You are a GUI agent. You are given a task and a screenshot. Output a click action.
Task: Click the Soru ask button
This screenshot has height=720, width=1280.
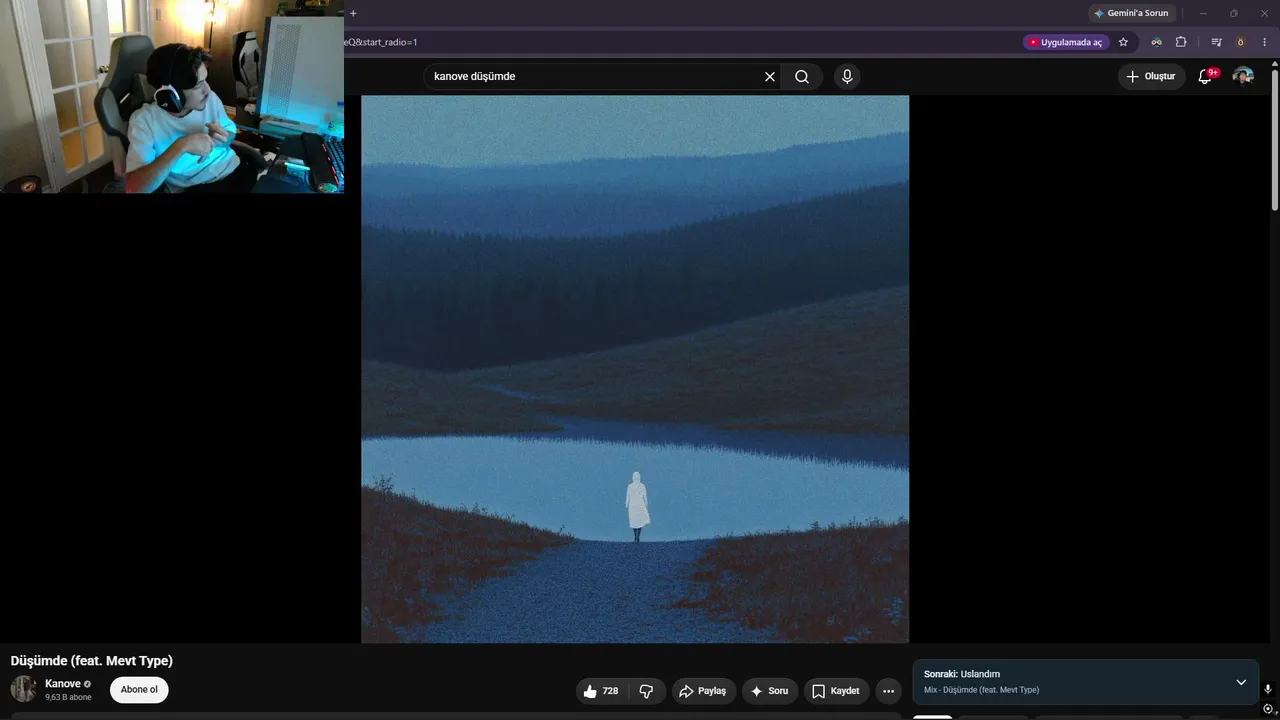(770, 691)
